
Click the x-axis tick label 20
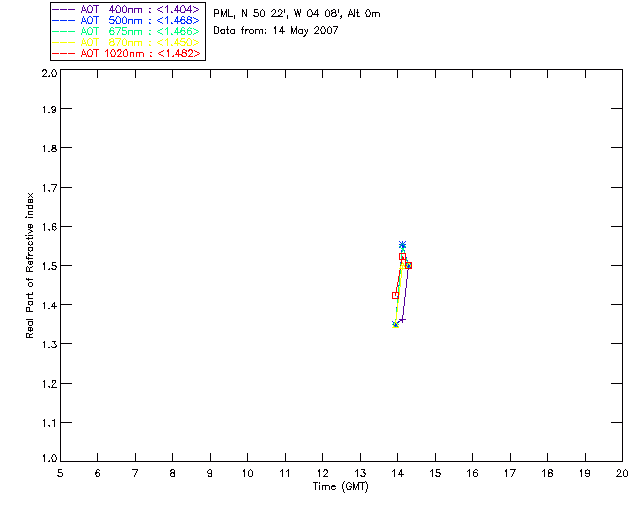[x=622, y=473]
